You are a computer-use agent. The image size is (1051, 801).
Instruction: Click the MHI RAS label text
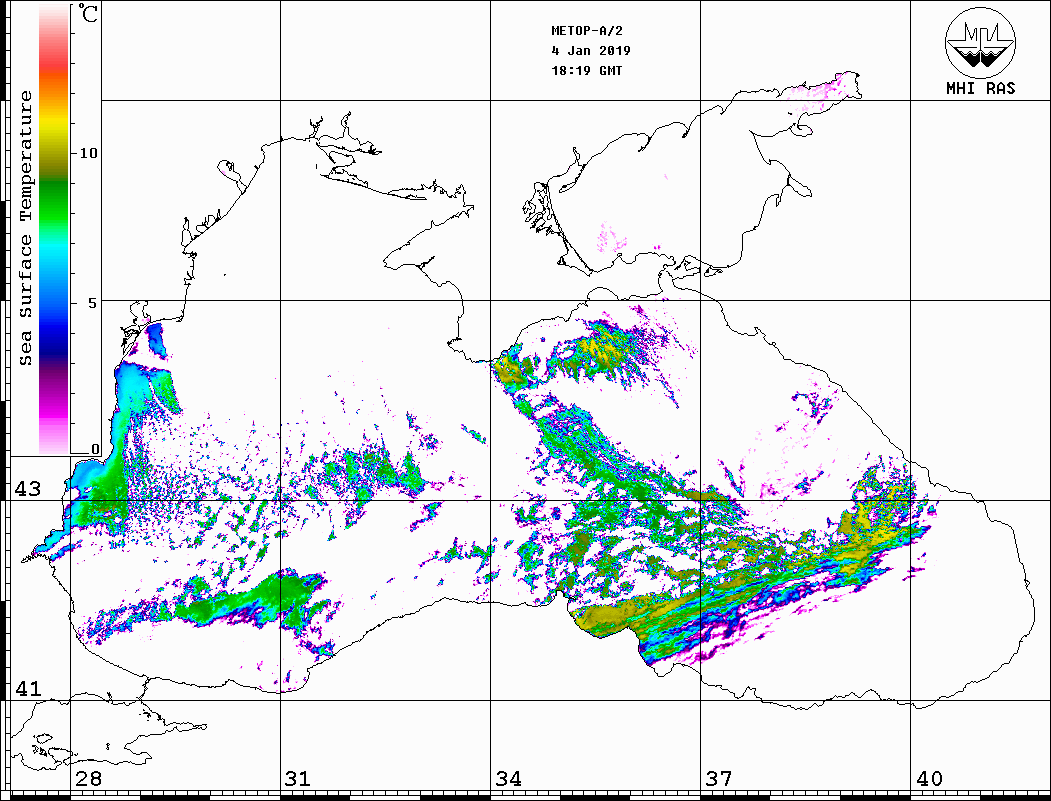pos(980,88)
